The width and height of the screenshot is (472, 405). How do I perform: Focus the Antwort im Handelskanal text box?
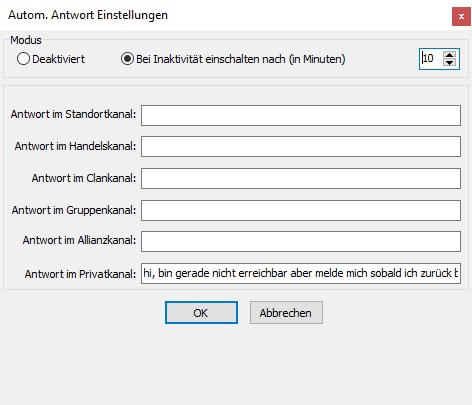(x=301, y=146)
